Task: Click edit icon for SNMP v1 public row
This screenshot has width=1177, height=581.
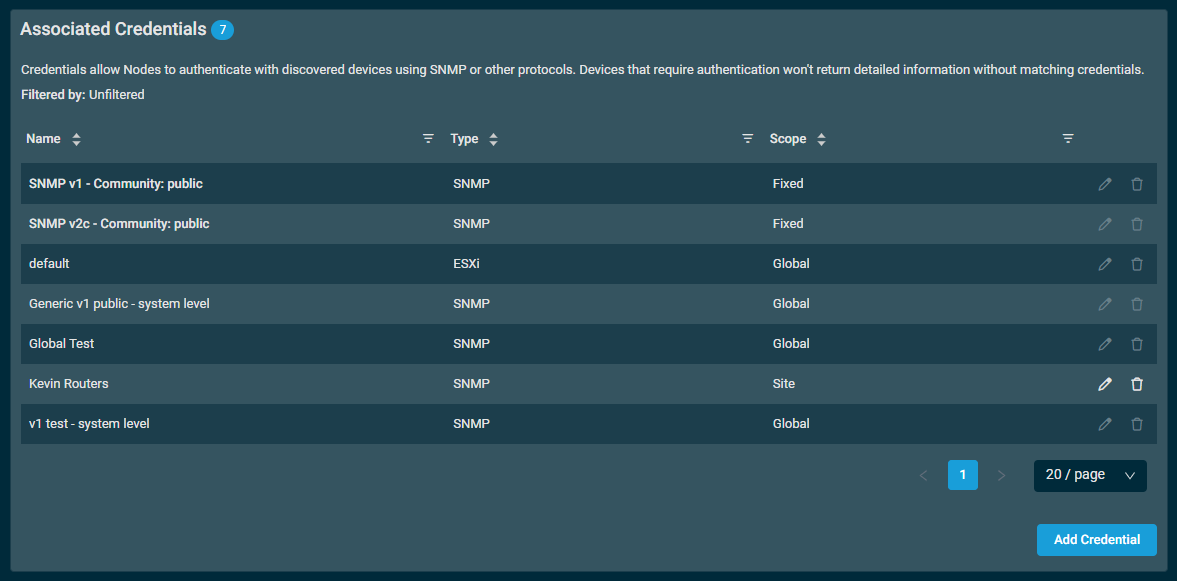Action: coord(1104,184)
